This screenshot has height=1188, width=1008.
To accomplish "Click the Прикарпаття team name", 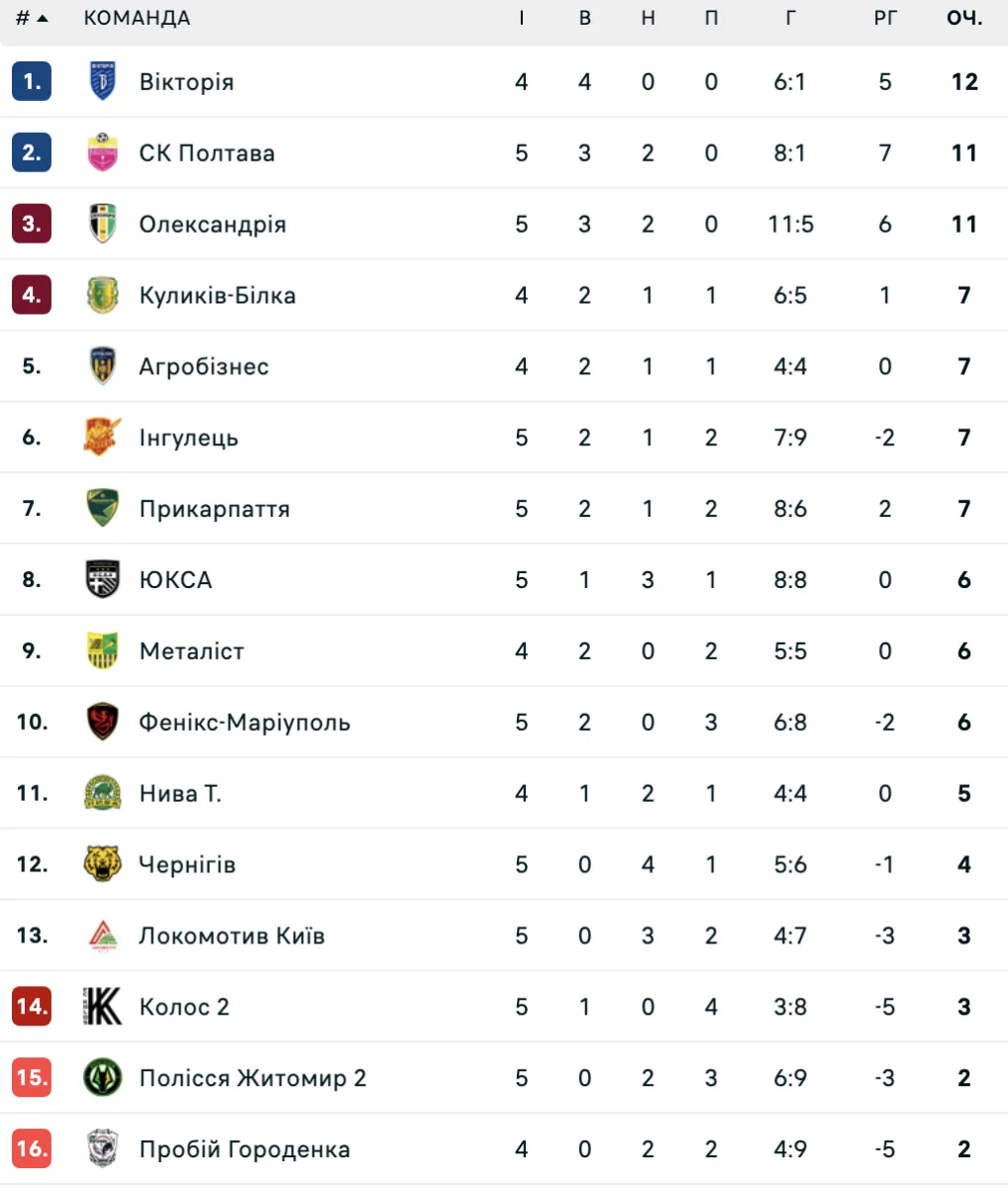I will [215, 509].
